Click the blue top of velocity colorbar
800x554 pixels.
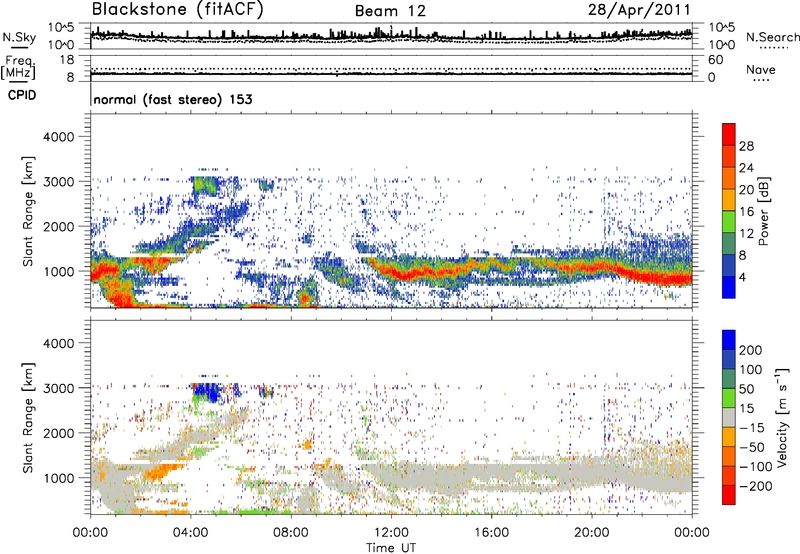729,340
